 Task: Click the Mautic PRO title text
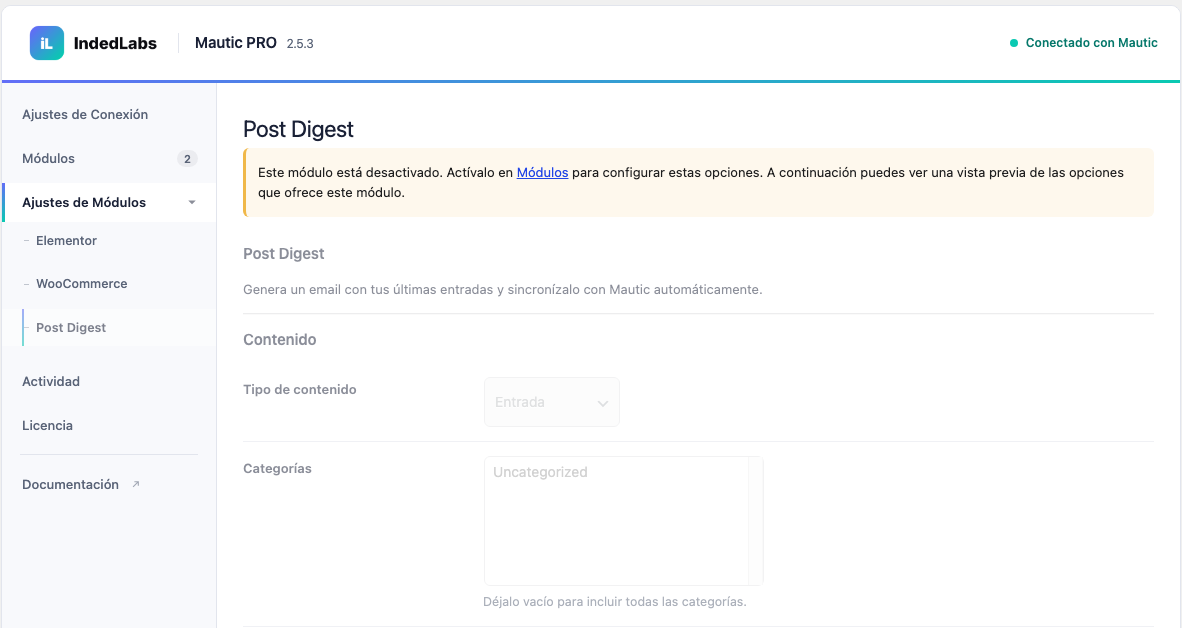click(235, 43)
